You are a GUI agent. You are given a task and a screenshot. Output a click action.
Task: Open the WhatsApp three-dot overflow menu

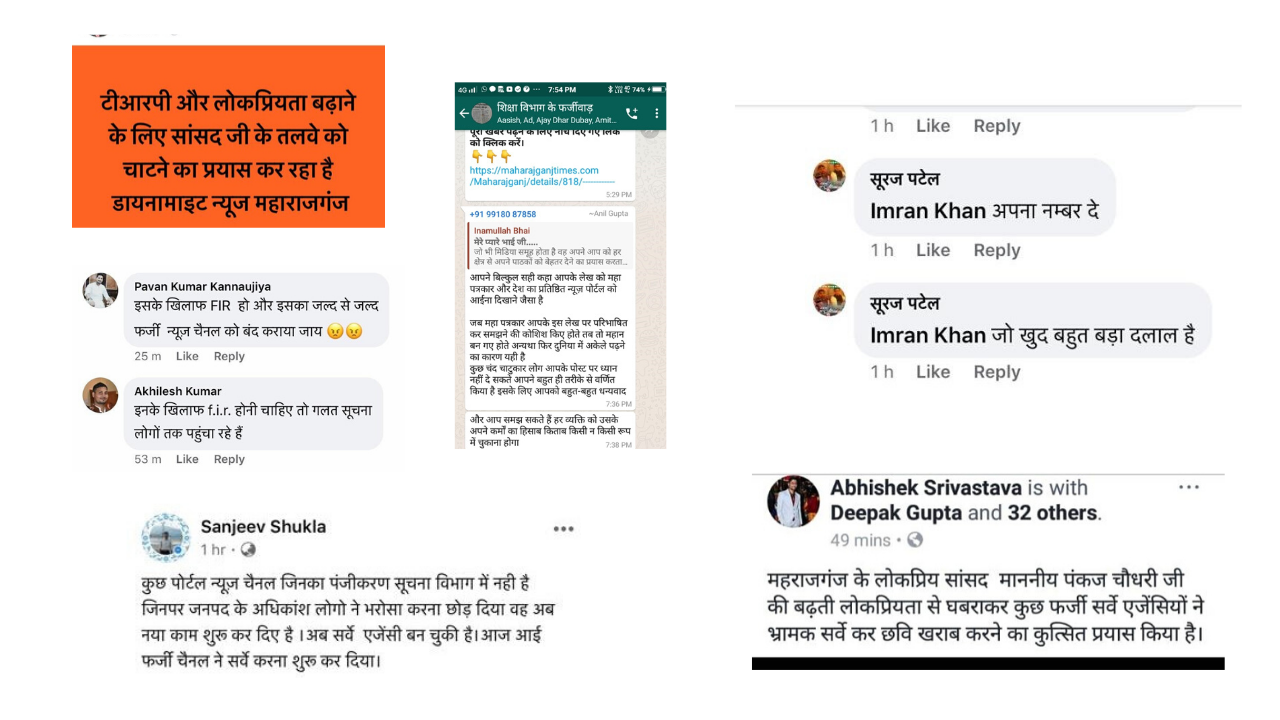[x=656, y=113]
